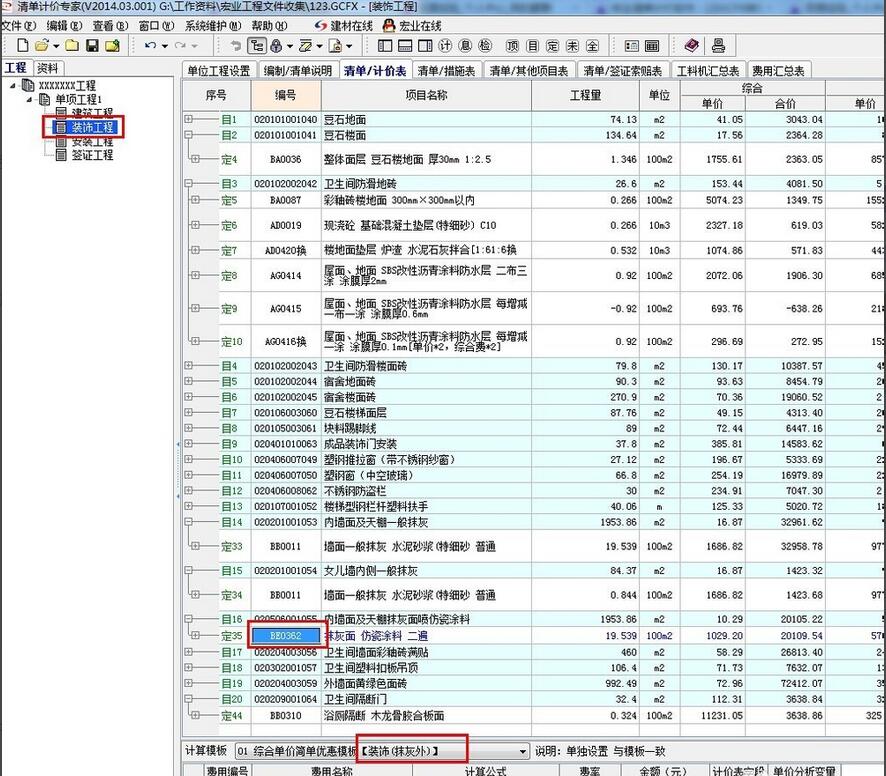Select 装饰工程 in the project tree
886x776 pixels.
(86, 128)
